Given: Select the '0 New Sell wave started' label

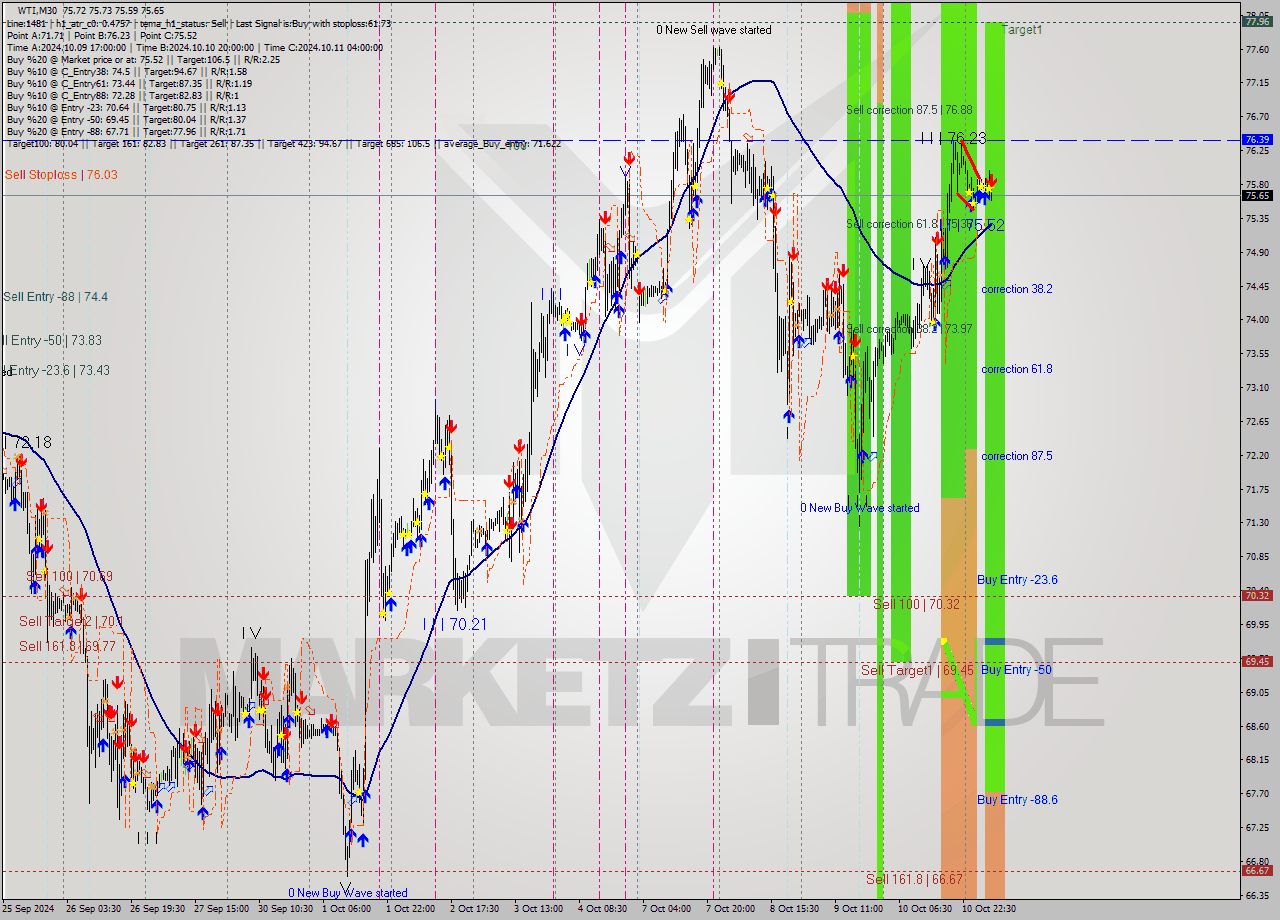Looking at the screenshot, I should pos(714,30).
